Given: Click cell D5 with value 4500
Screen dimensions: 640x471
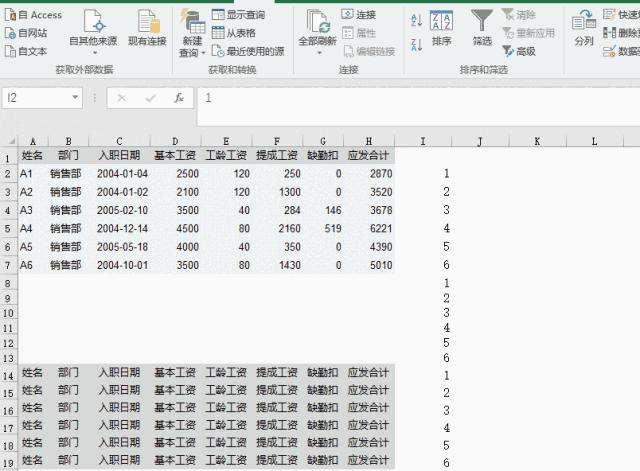Looking at the screenshot, I should pos(176,229).
